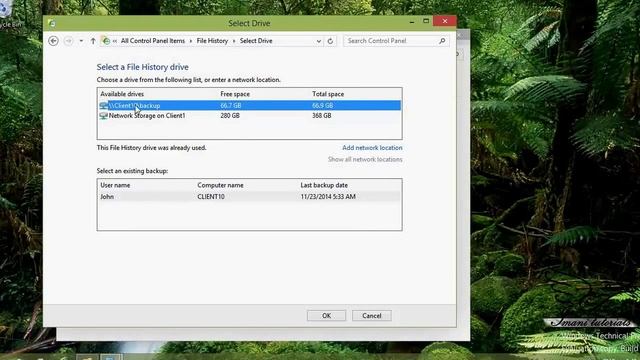Image resolution: width=640 pixels, height=360 pixels.
Task: Open the recent locations dropdown arrow
Action: pos(81,41)
